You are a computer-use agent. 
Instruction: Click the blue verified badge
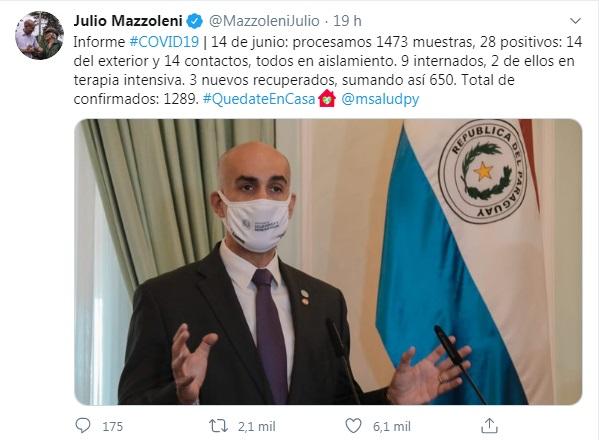coord(194,21)
